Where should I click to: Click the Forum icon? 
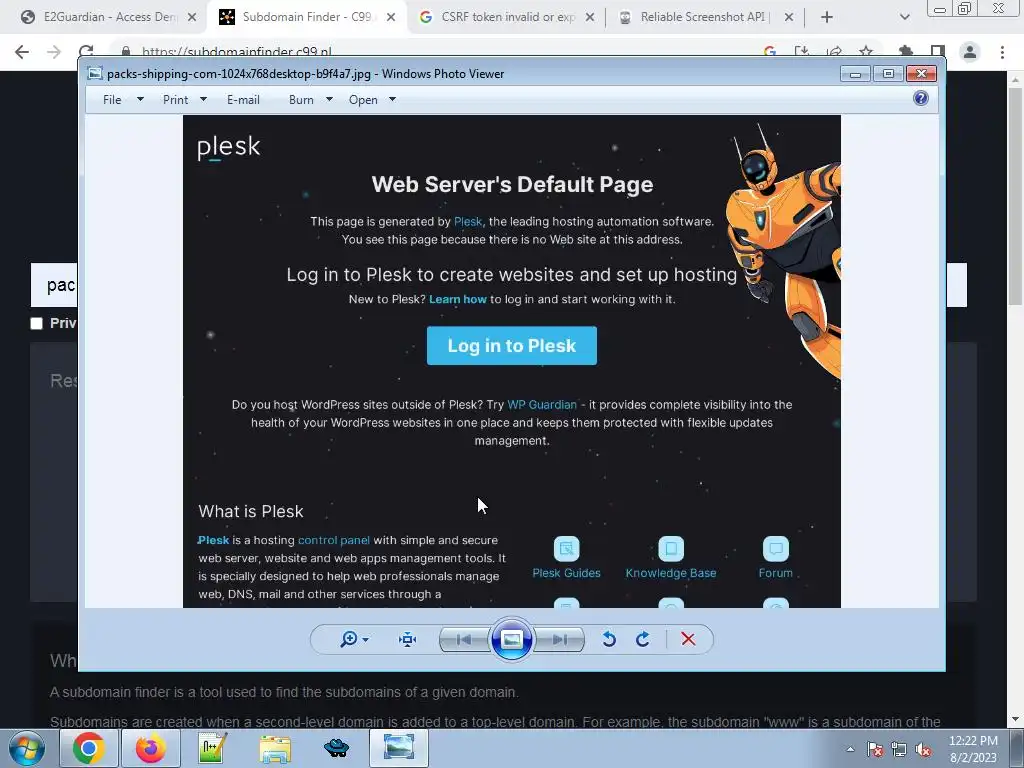coord(776,549)
